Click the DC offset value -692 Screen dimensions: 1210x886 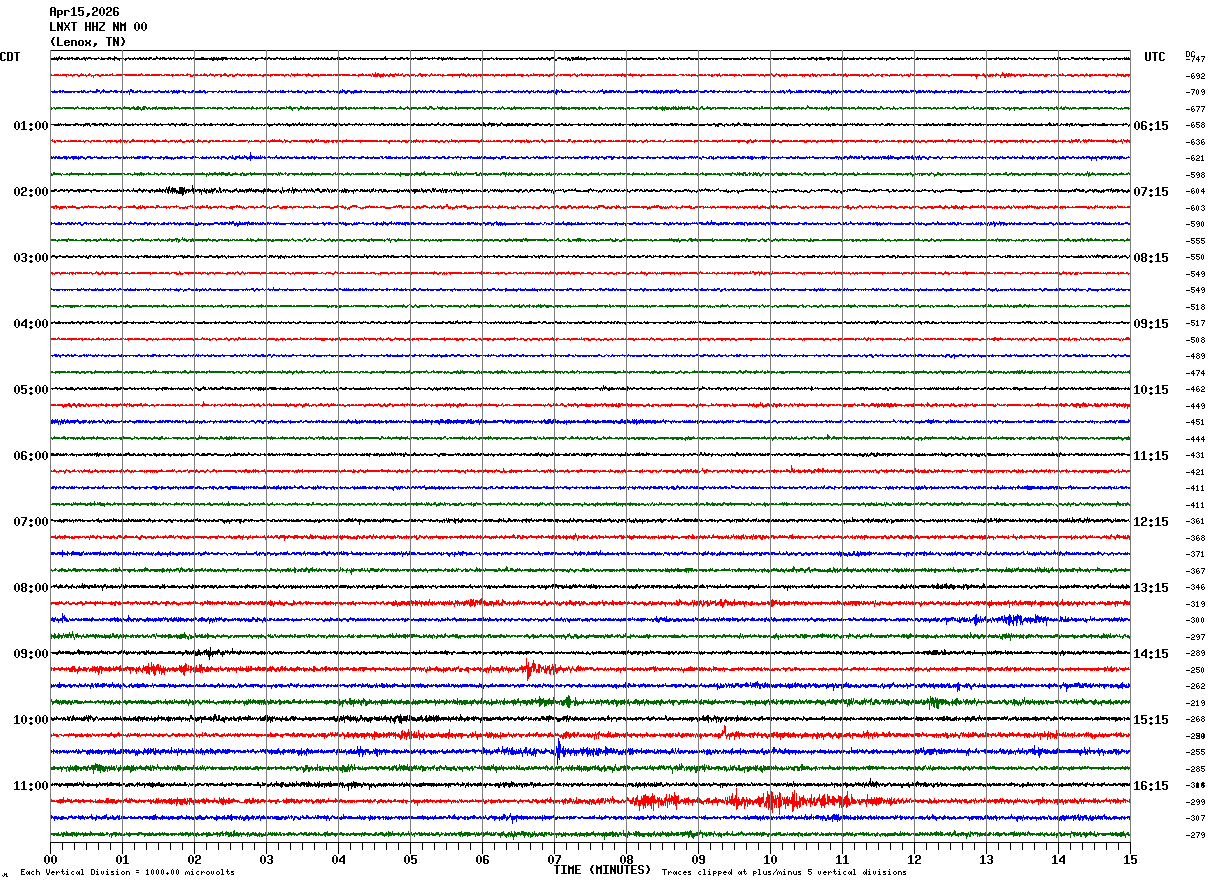click(1196, 76)
